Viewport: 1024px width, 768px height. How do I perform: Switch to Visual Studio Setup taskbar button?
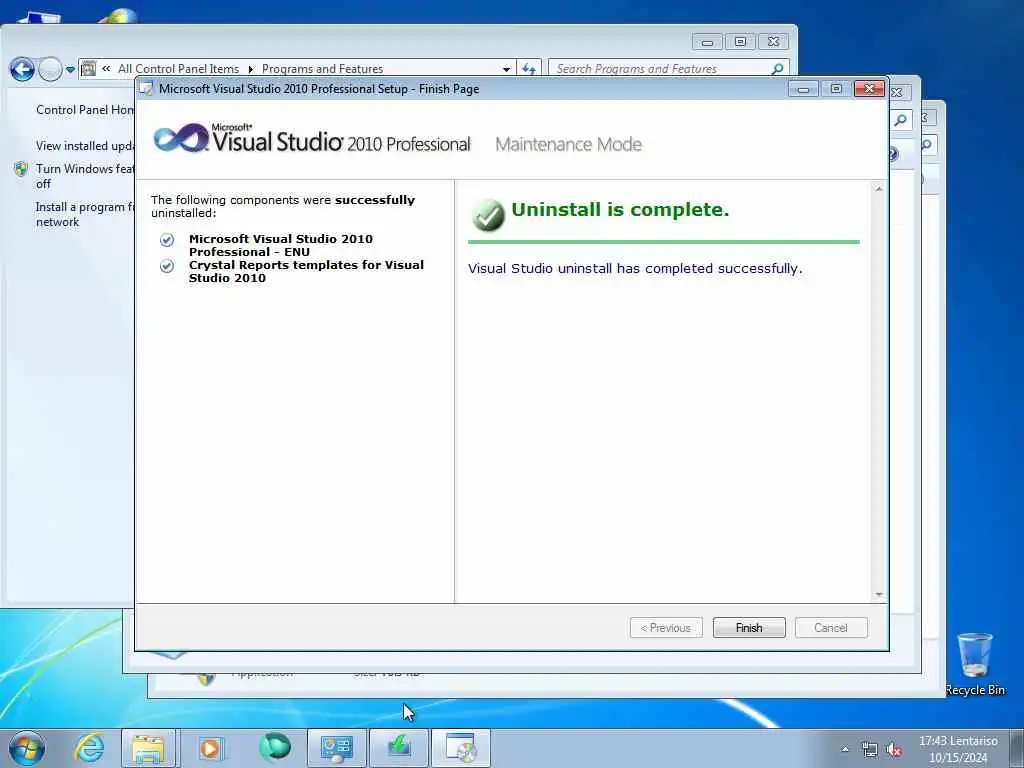[461, 748]
